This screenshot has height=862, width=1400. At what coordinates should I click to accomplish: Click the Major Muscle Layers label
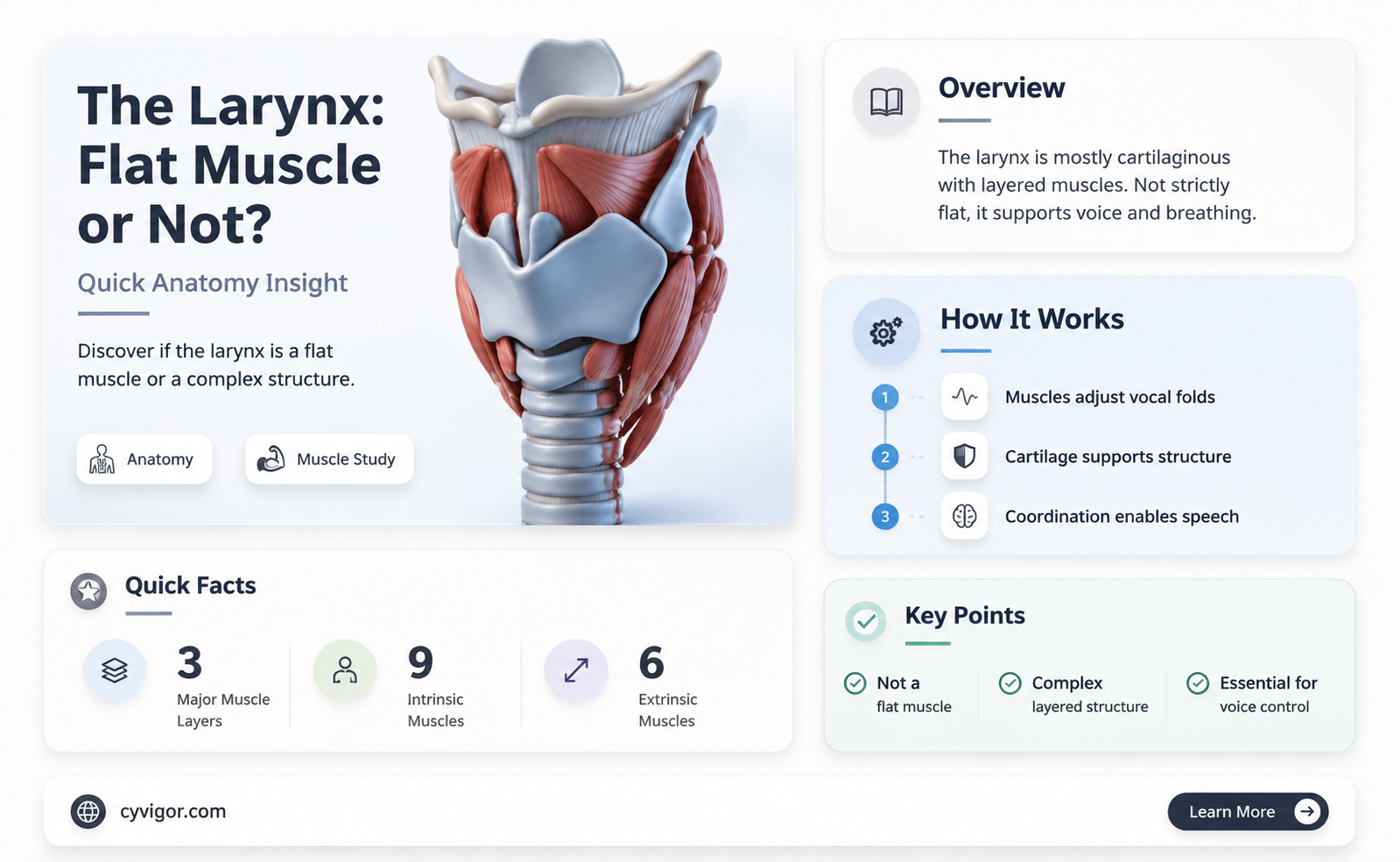click(223, 710)
